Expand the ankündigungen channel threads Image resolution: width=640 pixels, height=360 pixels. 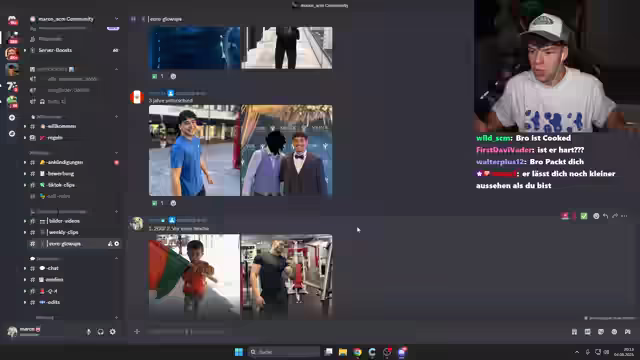pyautogui.click(x=25, y=162)
